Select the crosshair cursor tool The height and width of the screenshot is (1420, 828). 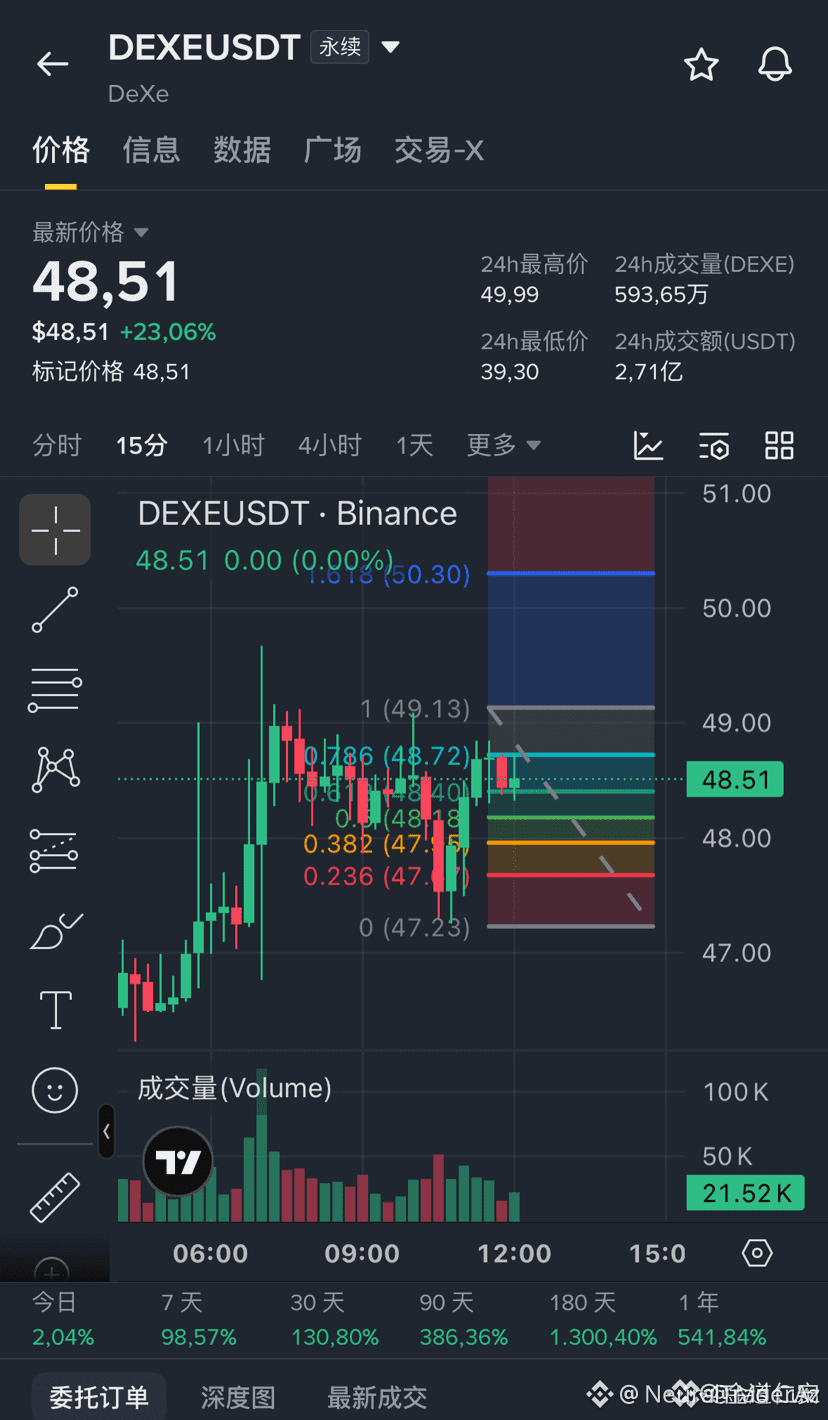coord(55,530)
